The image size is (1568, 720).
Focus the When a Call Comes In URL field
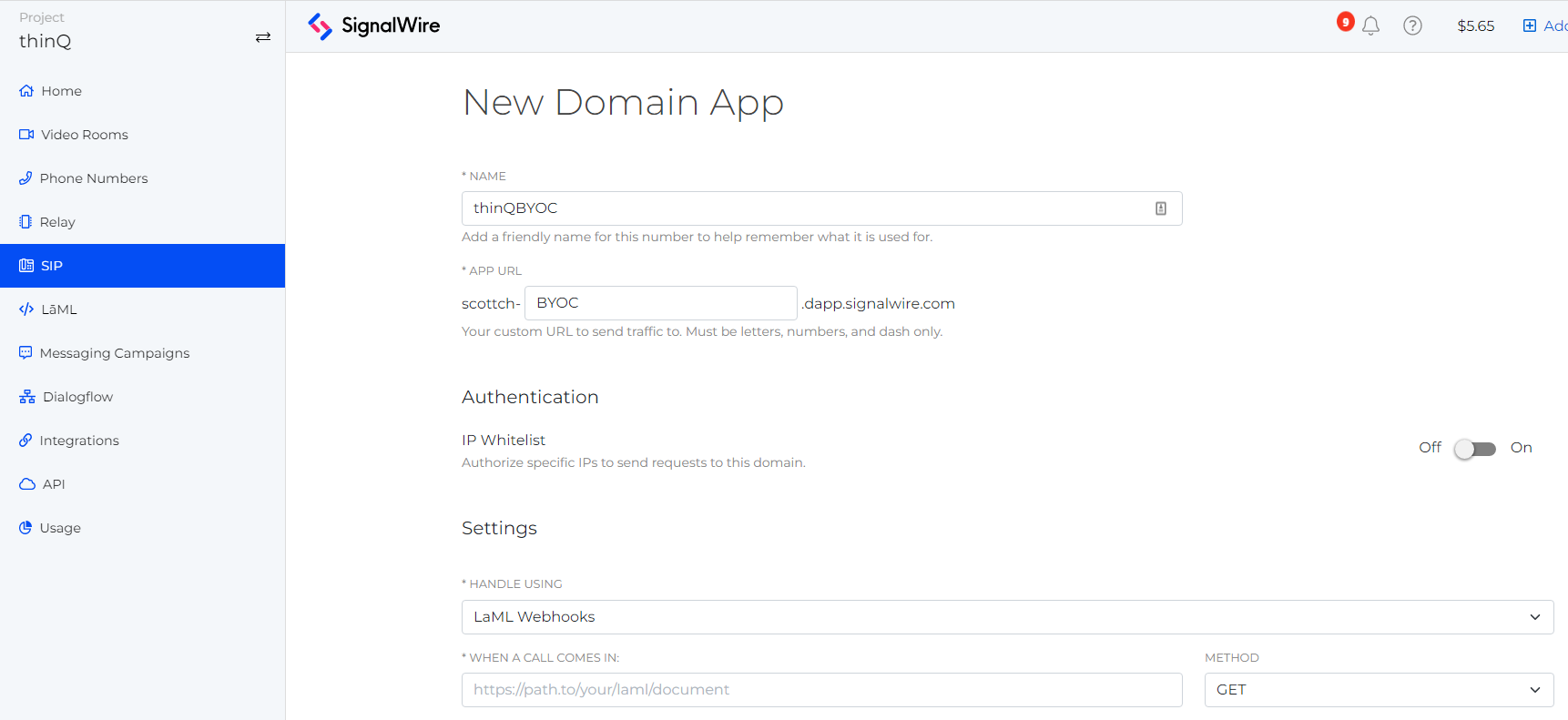(x=821, y=690)
